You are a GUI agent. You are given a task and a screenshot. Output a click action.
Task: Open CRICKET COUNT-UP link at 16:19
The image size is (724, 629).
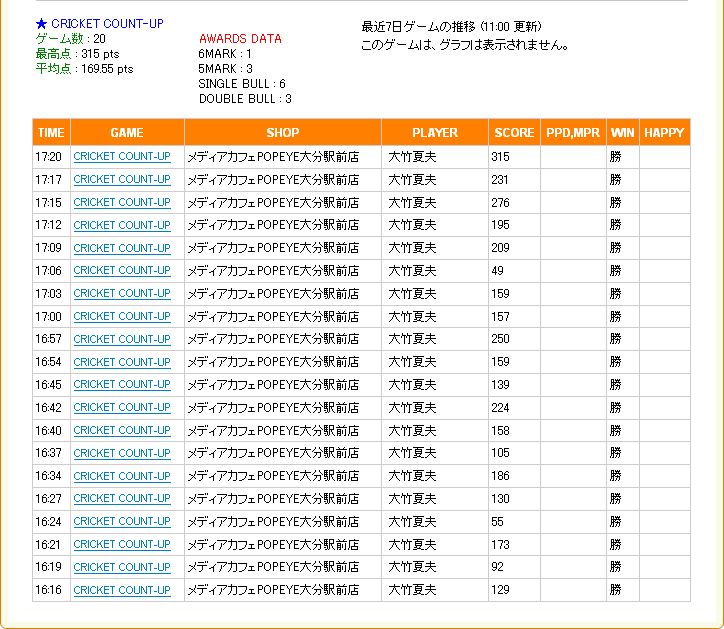122,567
